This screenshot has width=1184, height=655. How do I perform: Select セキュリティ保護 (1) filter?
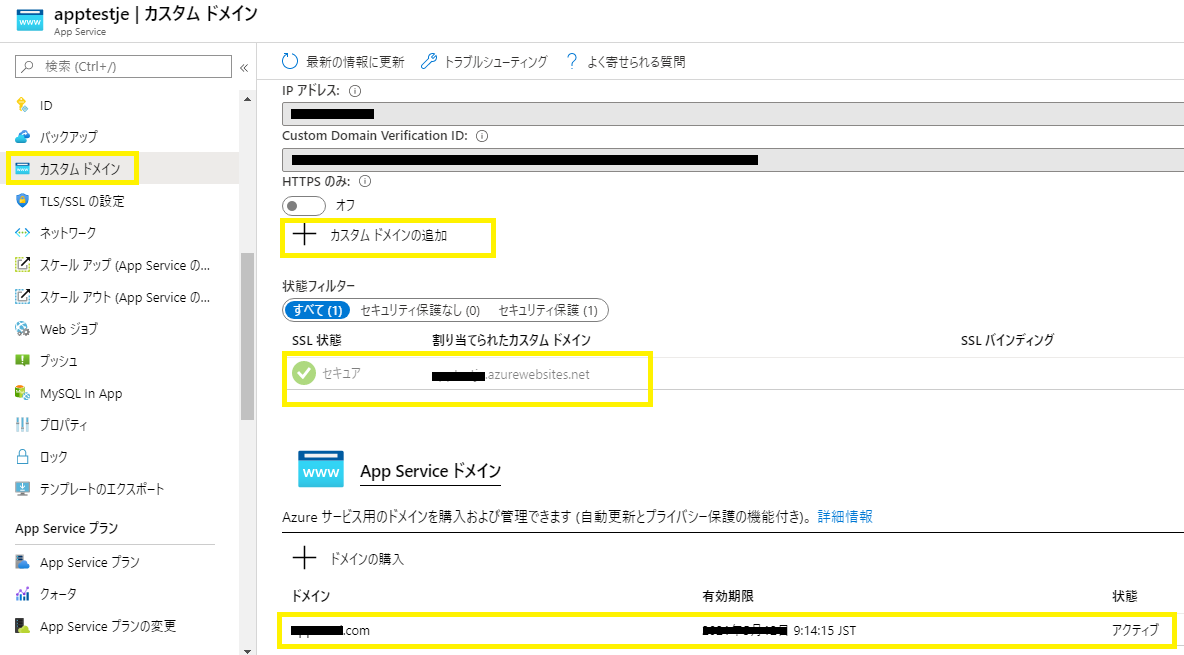(x=548, y=310)
